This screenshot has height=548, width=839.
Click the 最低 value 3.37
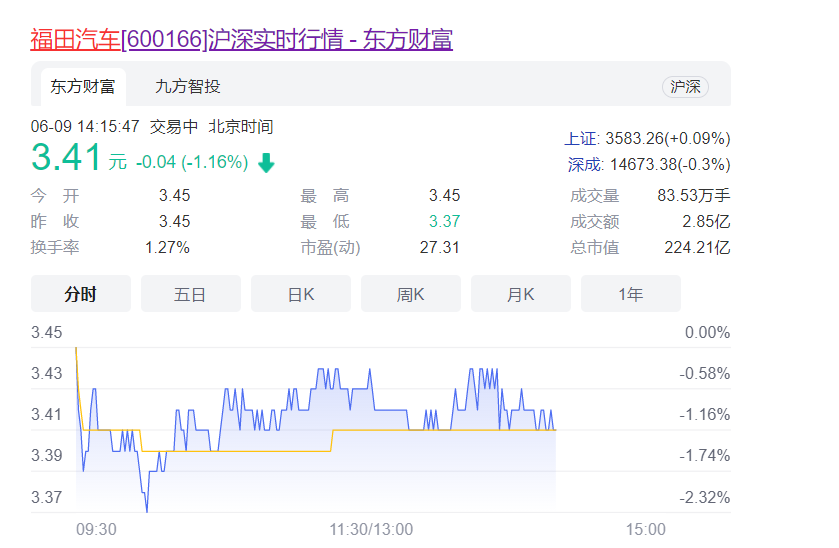(x=445, y=221)
